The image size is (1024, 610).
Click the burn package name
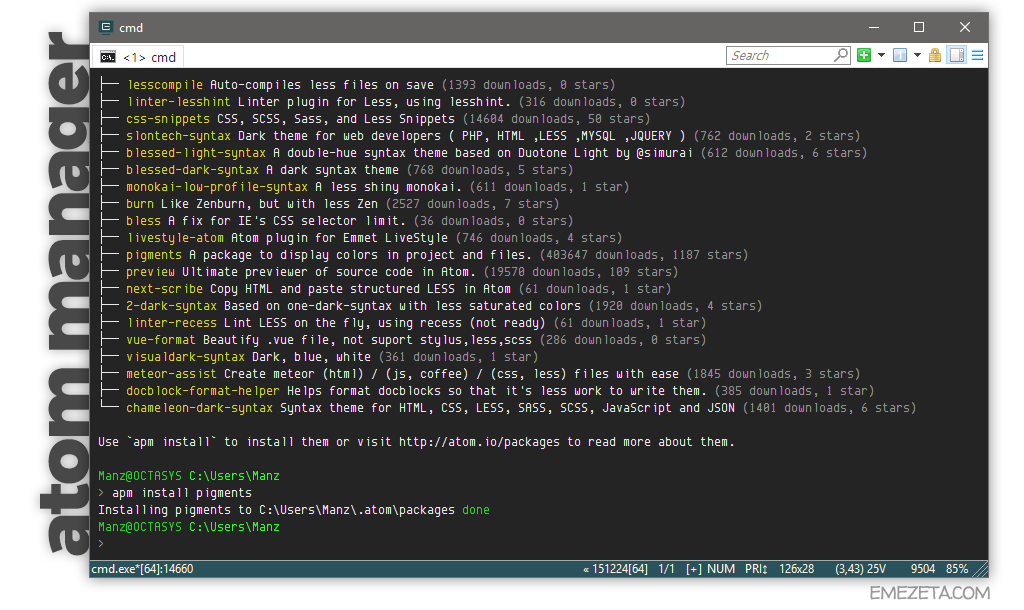140,204
